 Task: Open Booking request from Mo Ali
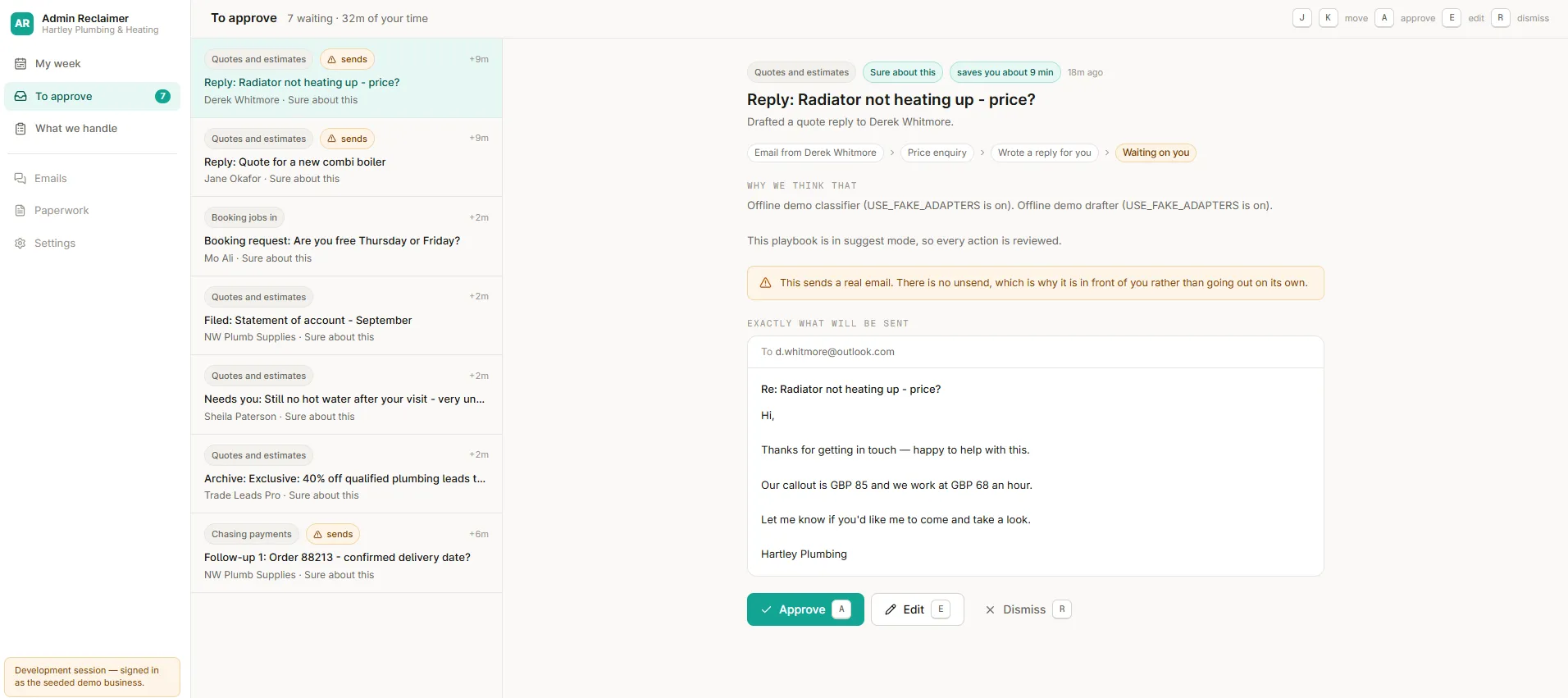tap(346, 236)
